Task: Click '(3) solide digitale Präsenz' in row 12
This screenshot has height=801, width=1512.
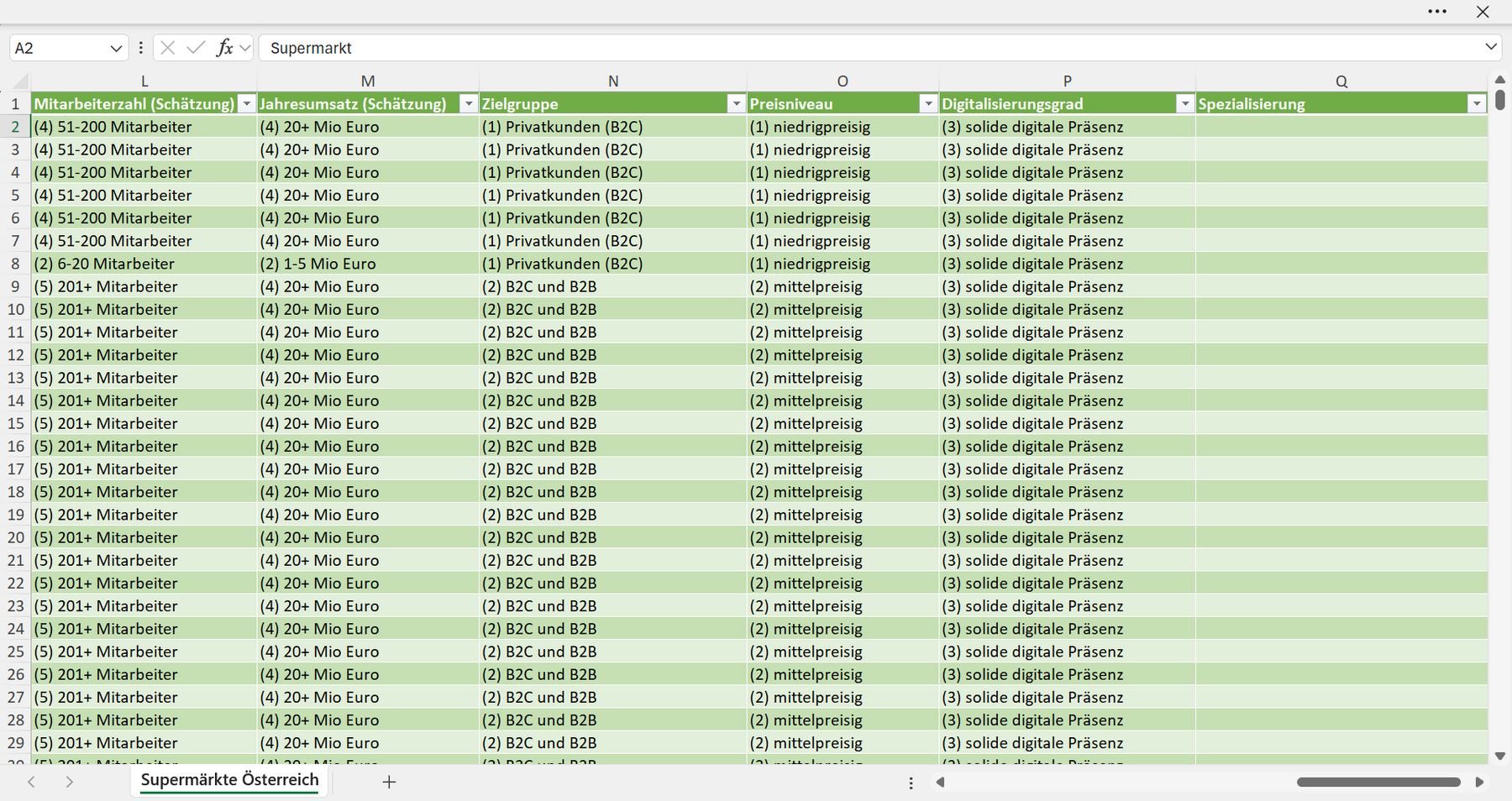Action: [x=1067, y=355]
